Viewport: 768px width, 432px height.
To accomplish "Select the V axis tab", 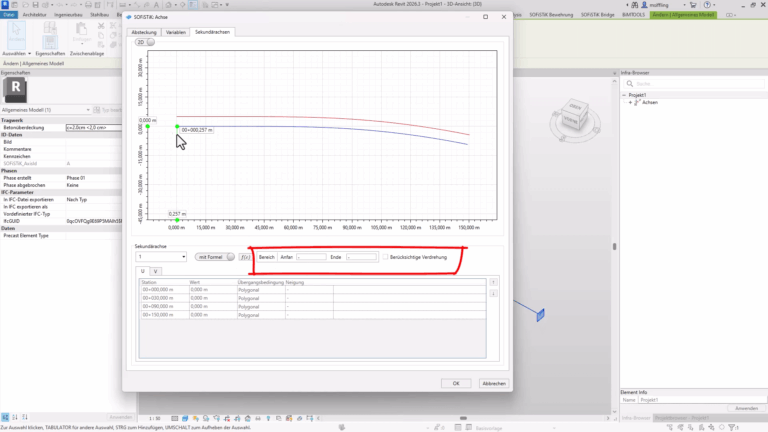I will (x=155, y=271).
